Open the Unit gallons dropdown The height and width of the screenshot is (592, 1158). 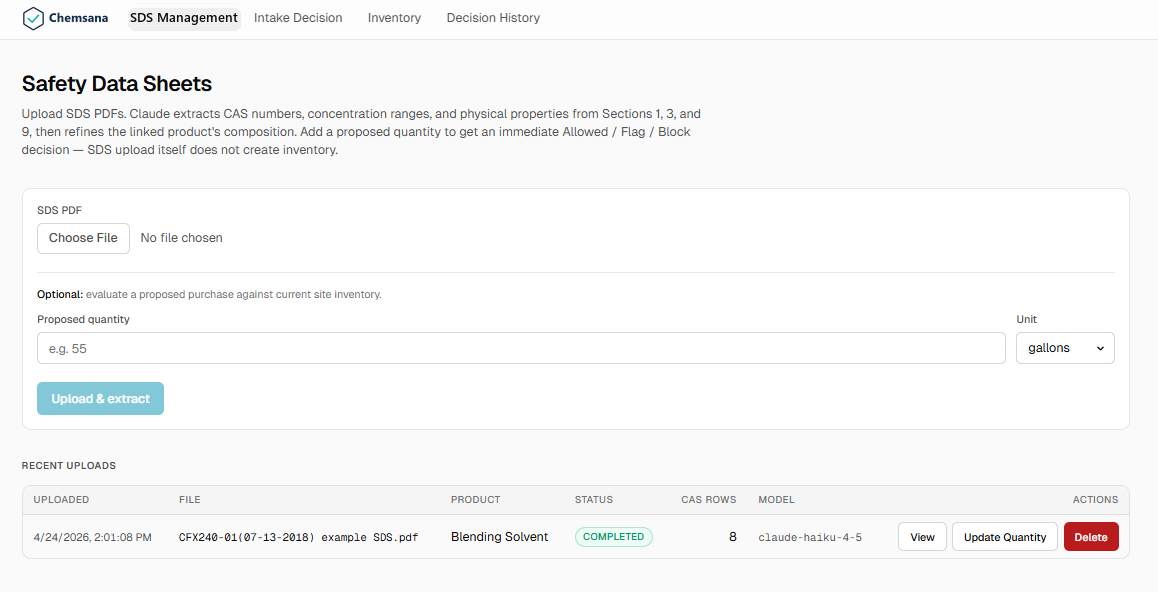pos(1065,348)
